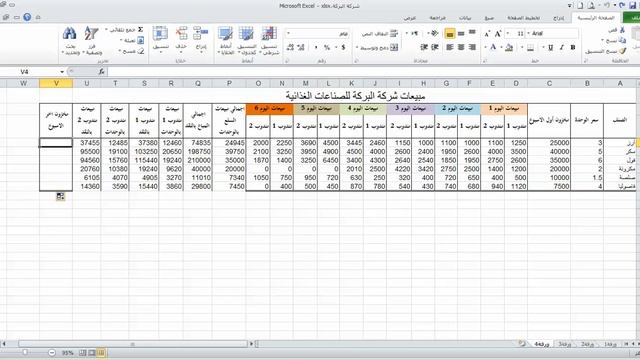Viewport: 640px width, 360px height.
Task: Toggle middle vertical align button
Action: click(x=461, y=33)
